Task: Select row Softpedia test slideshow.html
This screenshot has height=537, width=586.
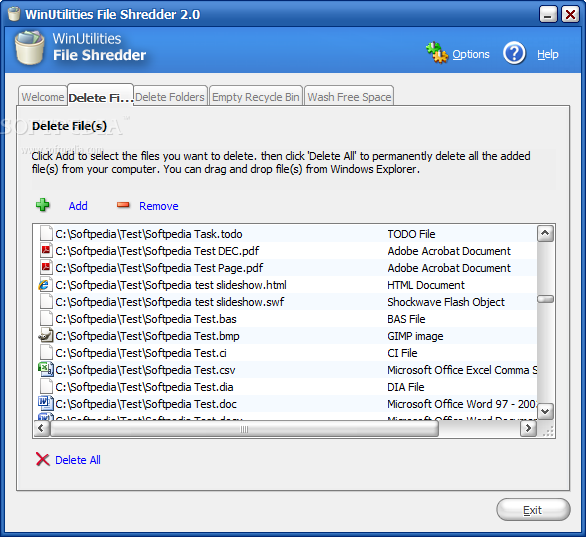Action: pos(285,285)
